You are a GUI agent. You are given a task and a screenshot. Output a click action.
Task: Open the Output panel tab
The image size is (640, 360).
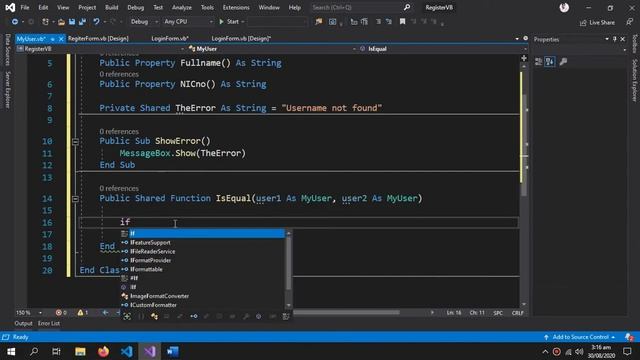click(23, 323)
